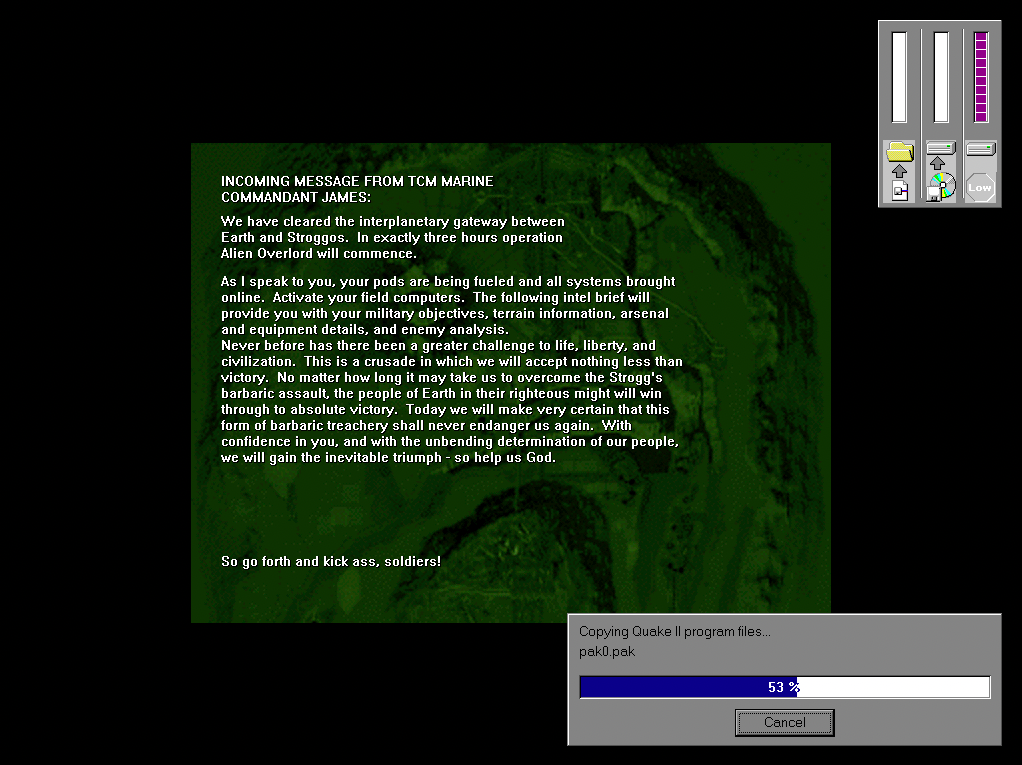The image size is (1022, 765).
Task: Click the 53 % copy progress bar
Action: point(785,687)
